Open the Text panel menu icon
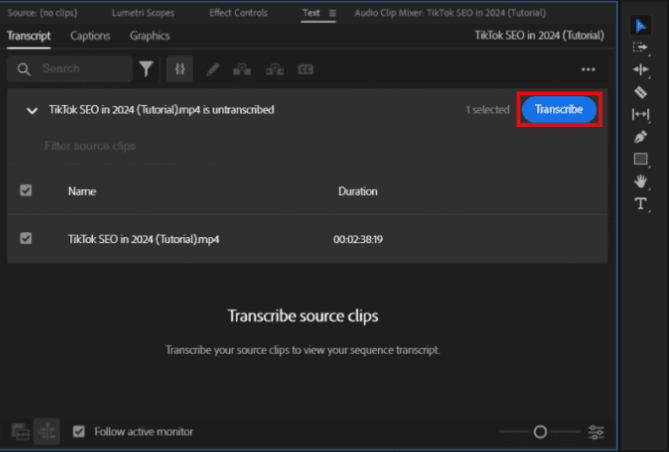 point(332,13)
